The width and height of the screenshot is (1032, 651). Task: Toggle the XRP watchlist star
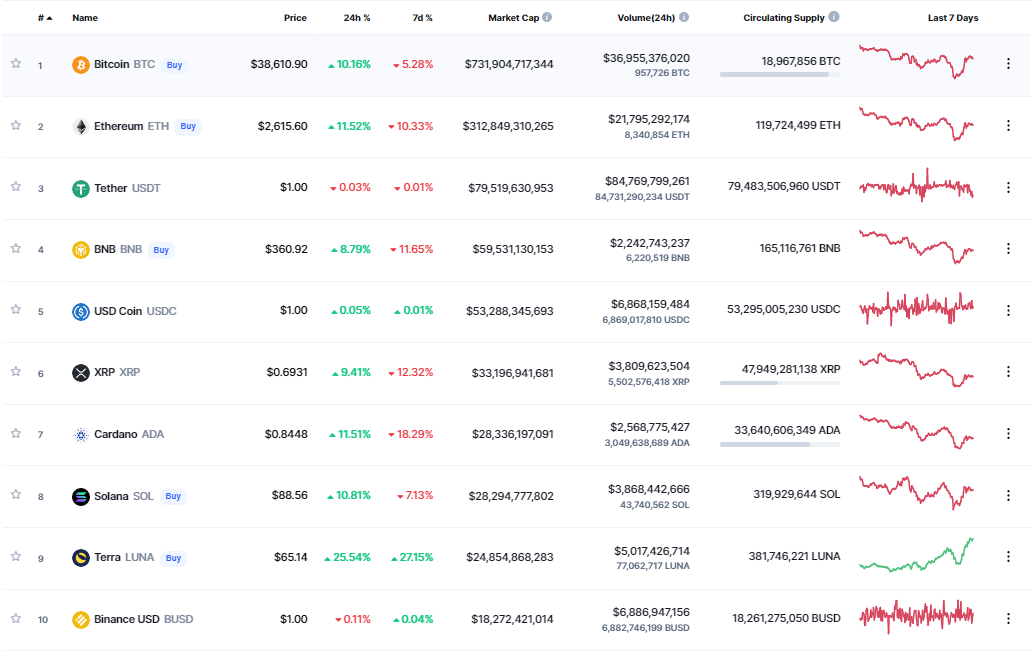pos(16,371)
